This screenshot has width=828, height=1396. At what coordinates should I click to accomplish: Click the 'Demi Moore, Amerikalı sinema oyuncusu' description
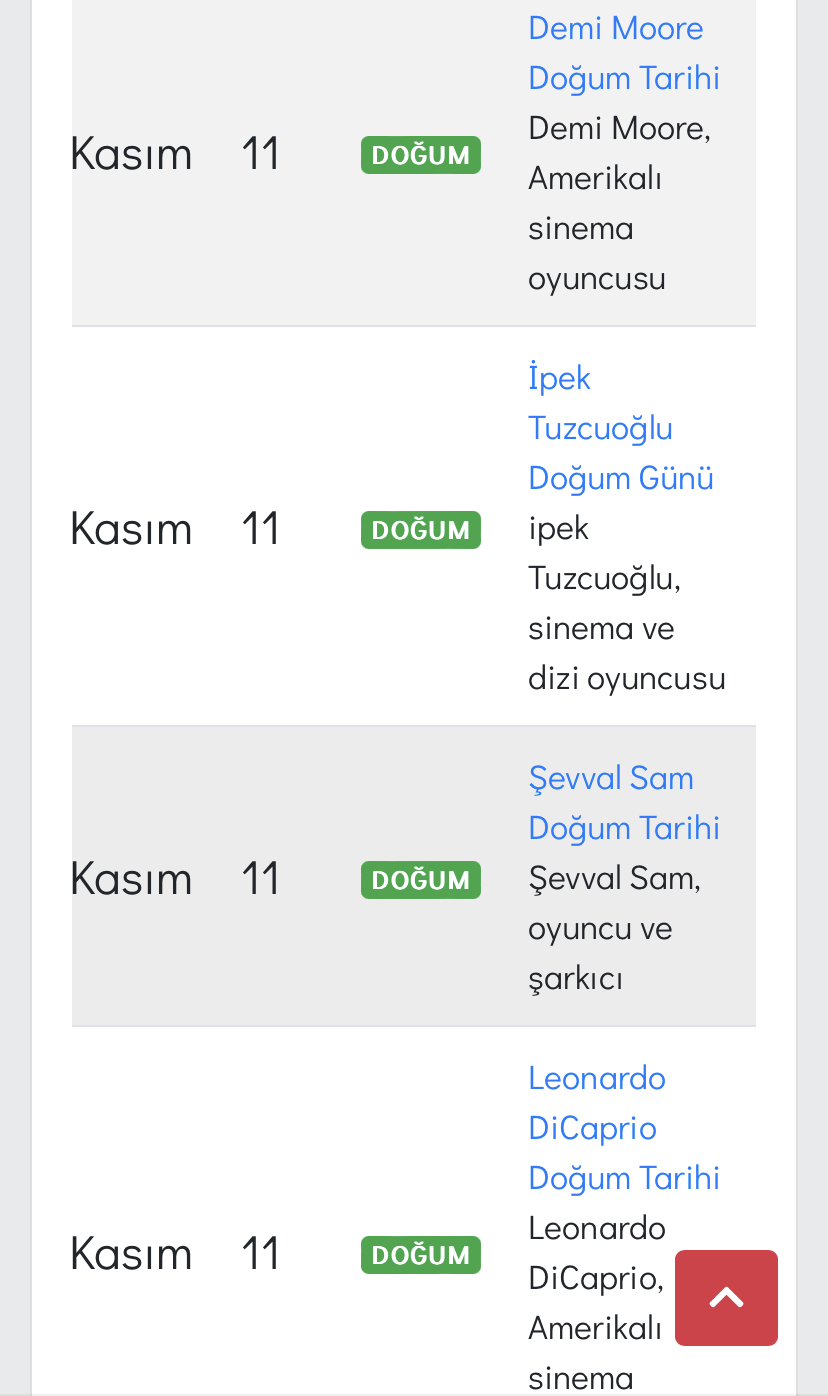pos(610,204)
